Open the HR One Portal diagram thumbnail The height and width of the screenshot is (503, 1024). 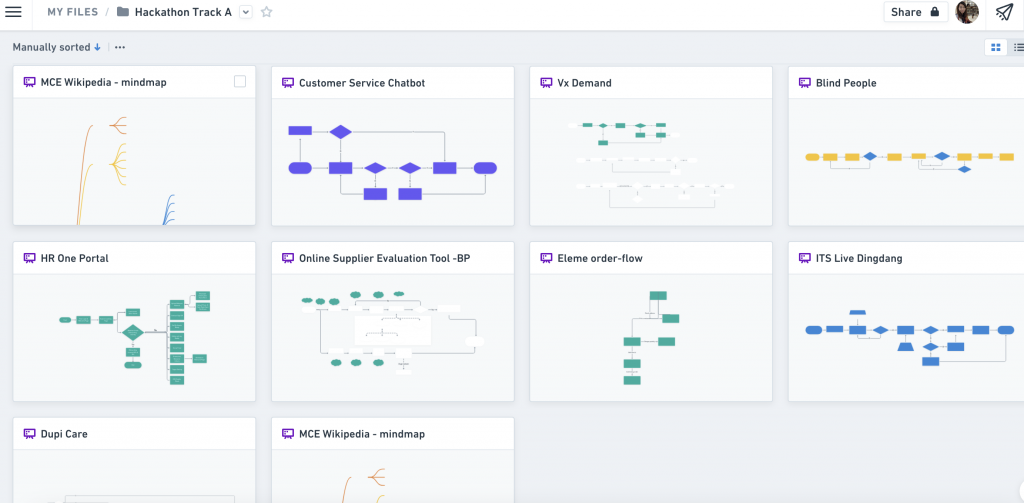point(134,337)
